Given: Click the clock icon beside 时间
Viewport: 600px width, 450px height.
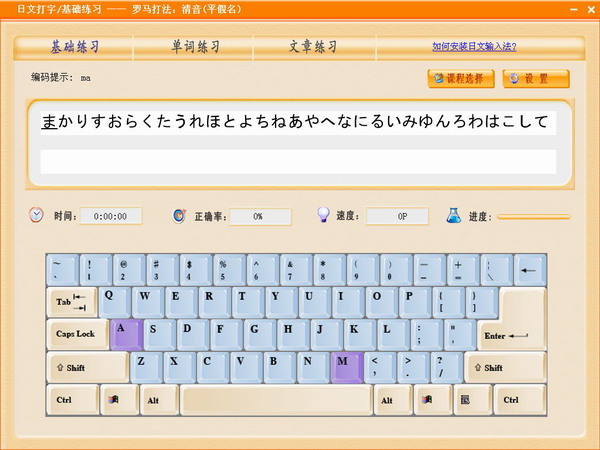Looking at the screenshot, I should tap(36, 215).
